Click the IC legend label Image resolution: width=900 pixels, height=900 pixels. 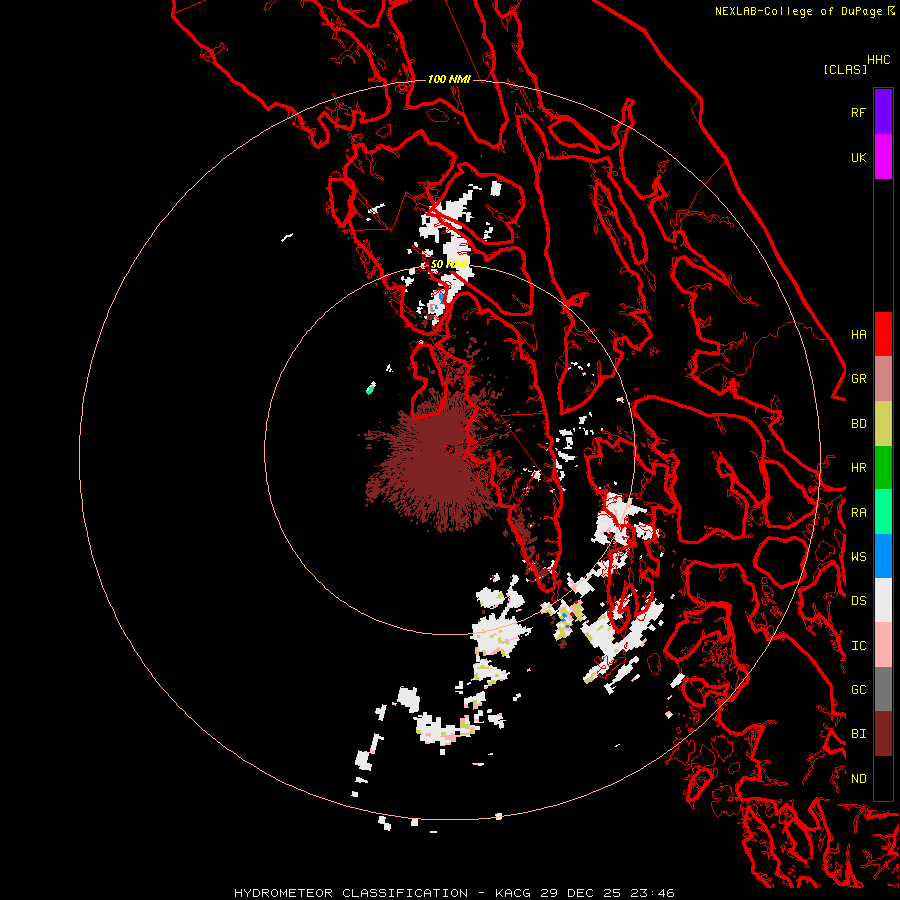pos(858,646)
